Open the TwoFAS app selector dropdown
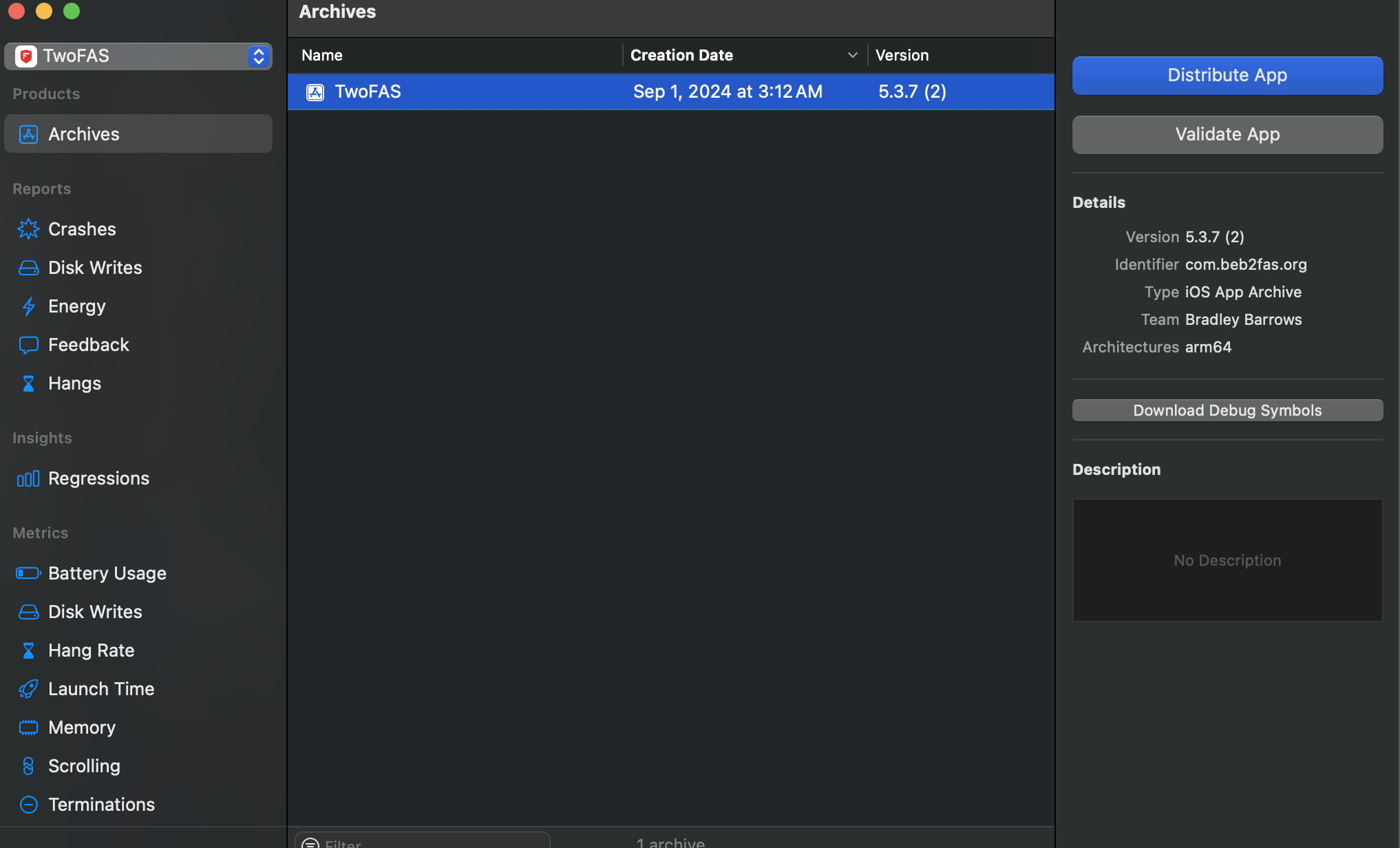1400x848 pixels. click(138, 56)
